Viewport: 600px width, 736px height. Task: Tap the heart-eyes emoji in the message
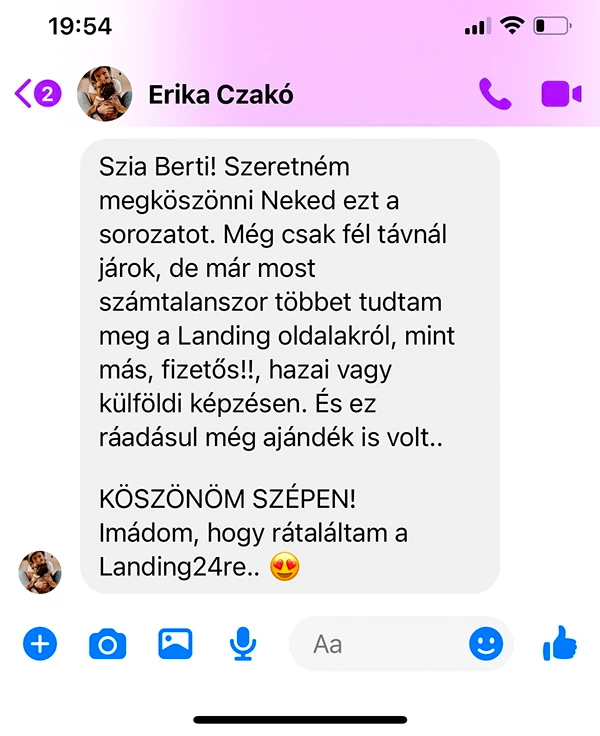tap(285, 567)
